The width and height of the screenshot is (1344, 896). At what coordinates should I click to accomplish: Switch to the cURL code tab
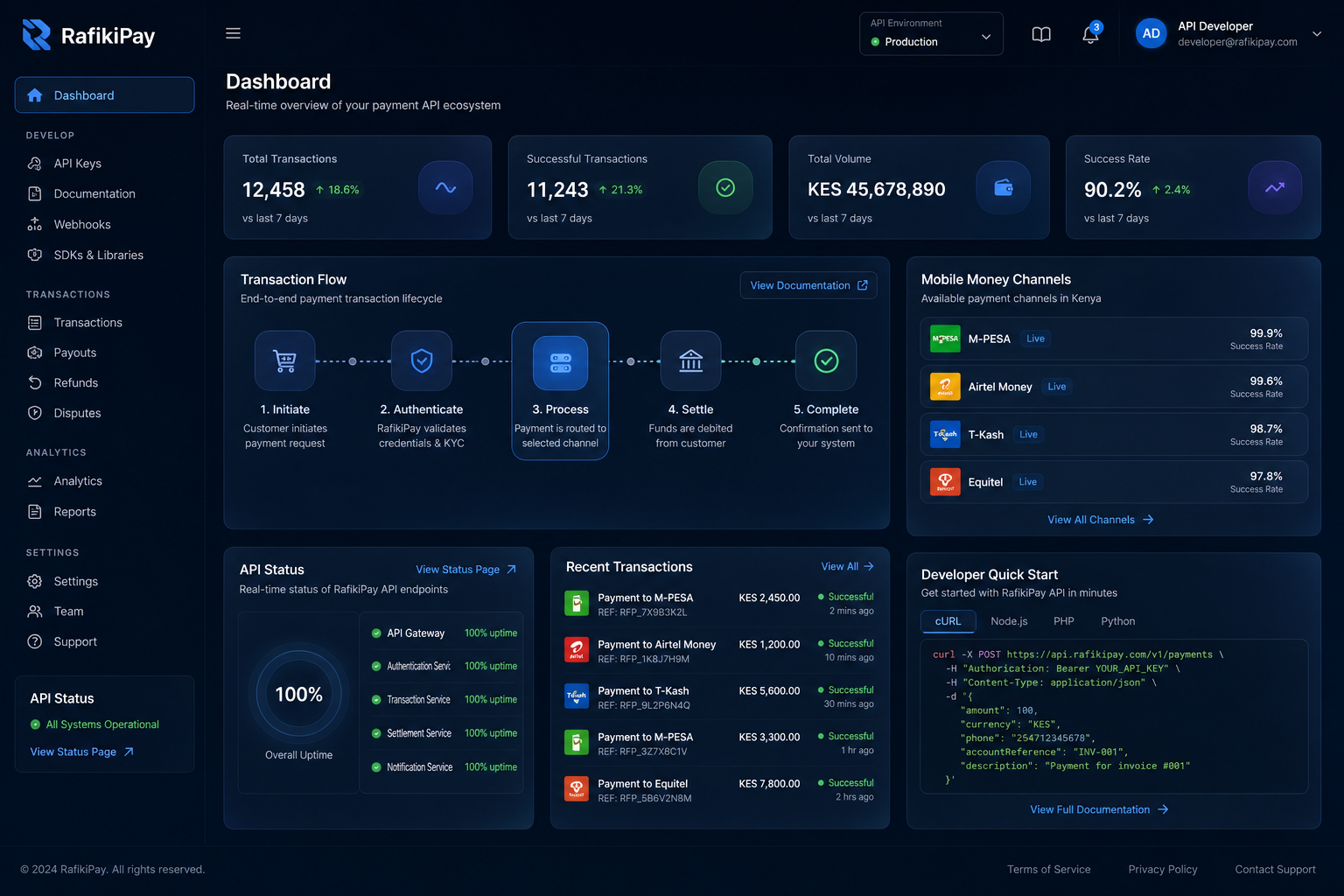[x=948, y=621]
